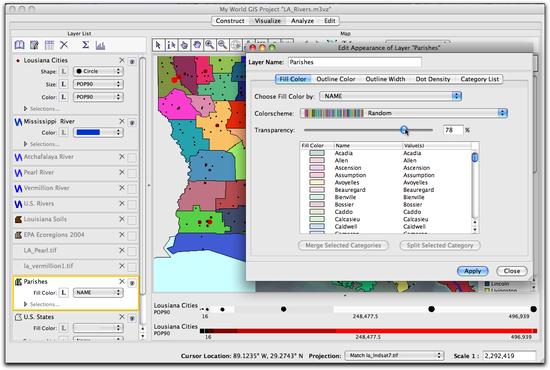Viewport: 550px width, 370px height.
Task: Click the Transparency slider handle
Action: (404, 130)
